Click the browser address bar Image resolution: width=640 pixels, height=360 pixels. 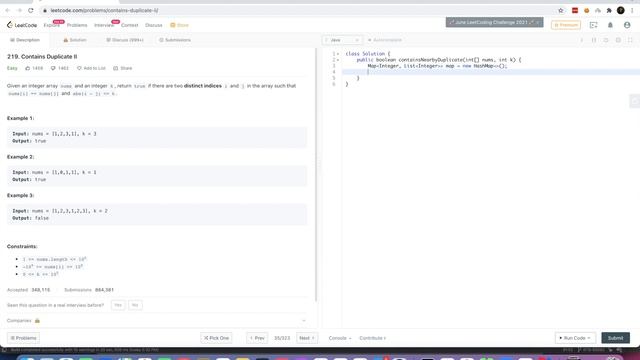click(x=298, y=10)
